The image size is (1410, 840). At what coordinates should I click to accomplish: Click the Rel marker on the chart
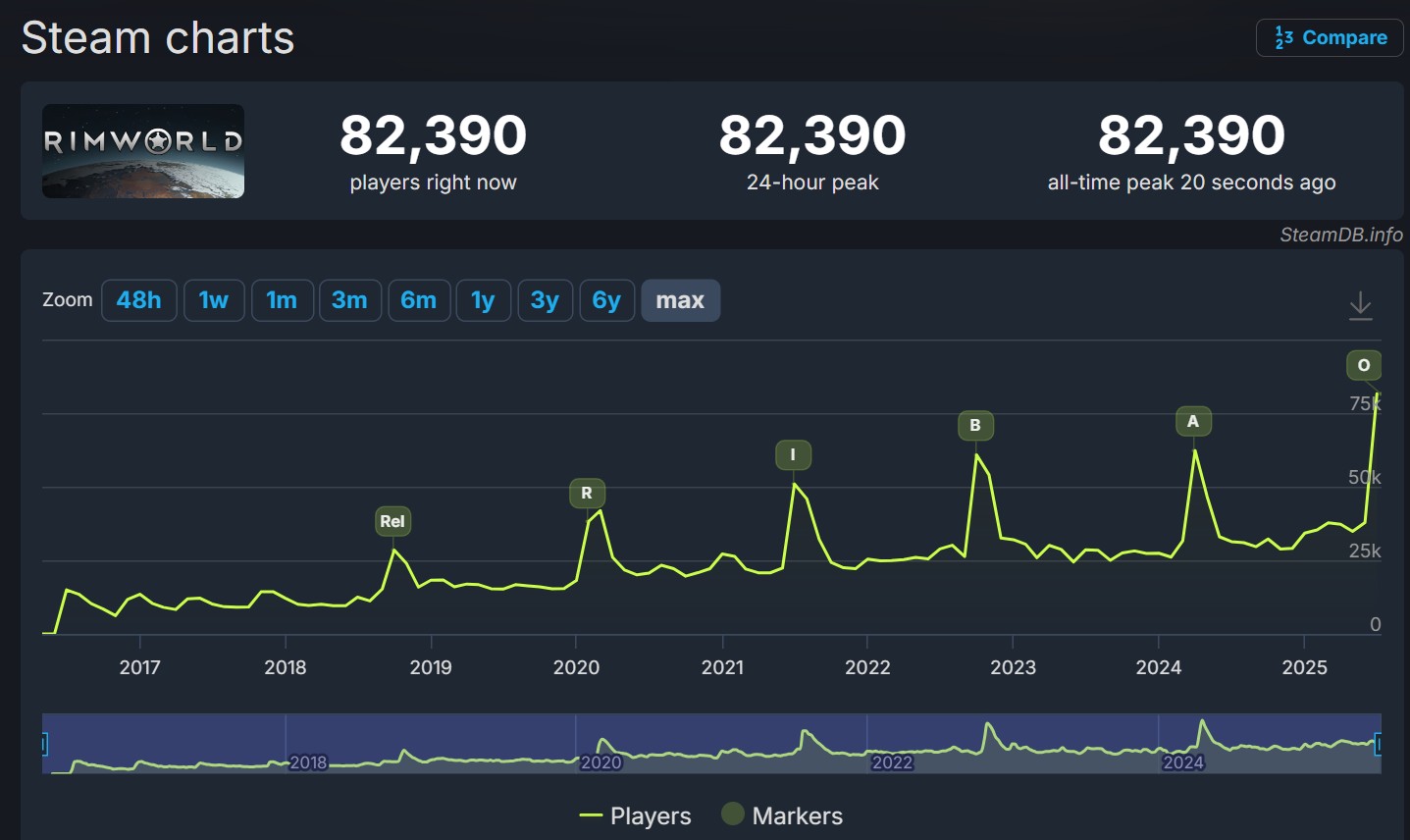392,521
